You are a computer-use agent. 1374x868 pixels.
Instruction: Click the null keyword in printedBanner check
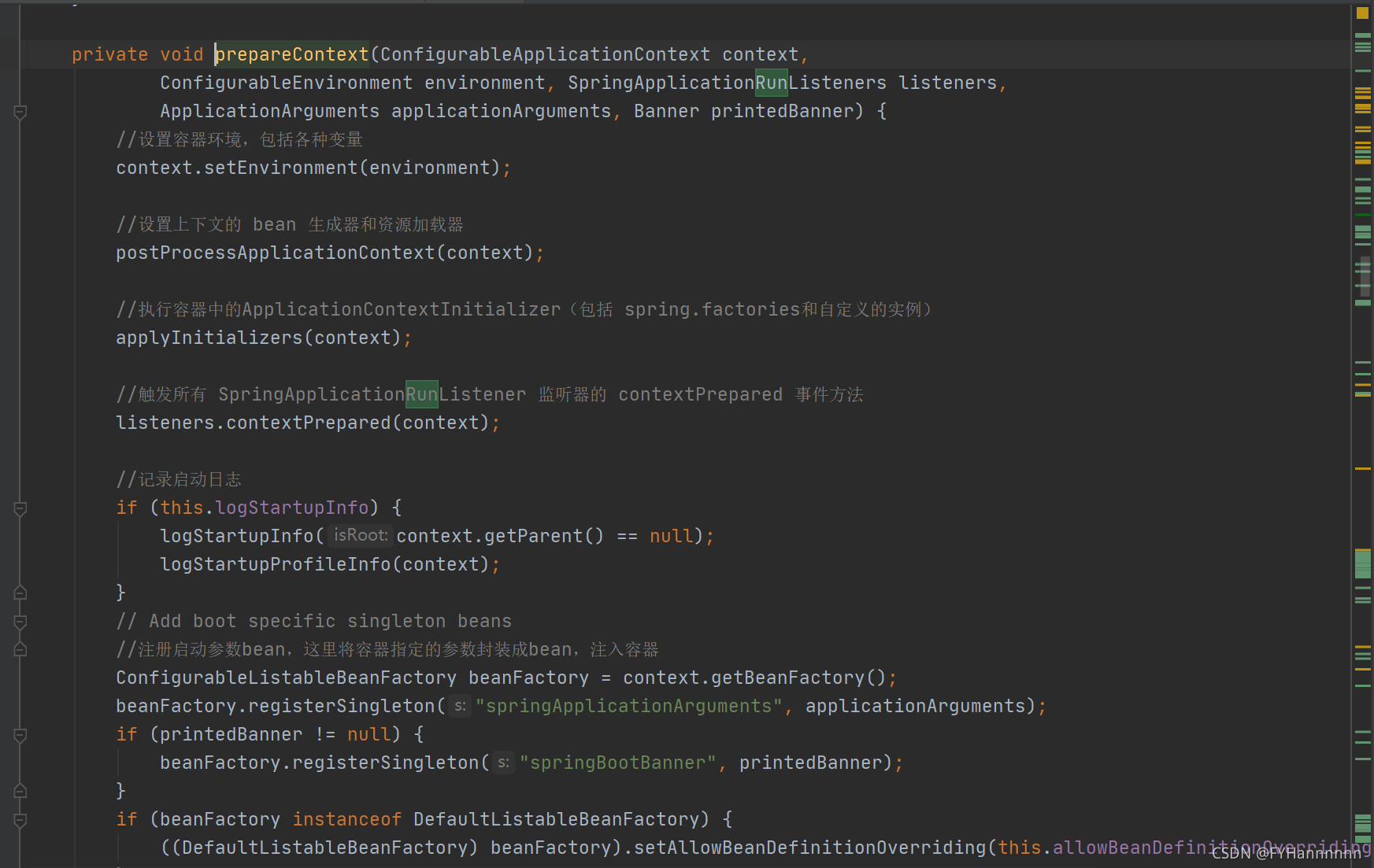[x=368, y=733]
